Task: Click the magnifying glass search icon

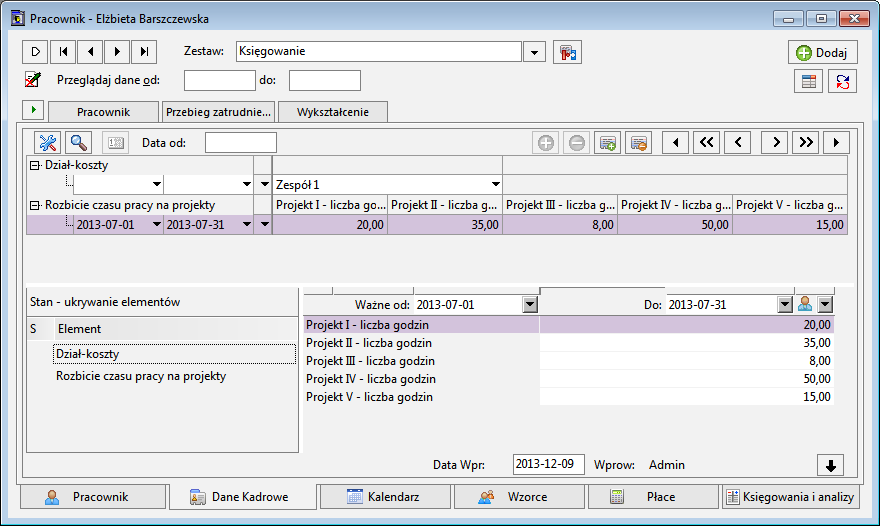Action: [x=78, y=143]
